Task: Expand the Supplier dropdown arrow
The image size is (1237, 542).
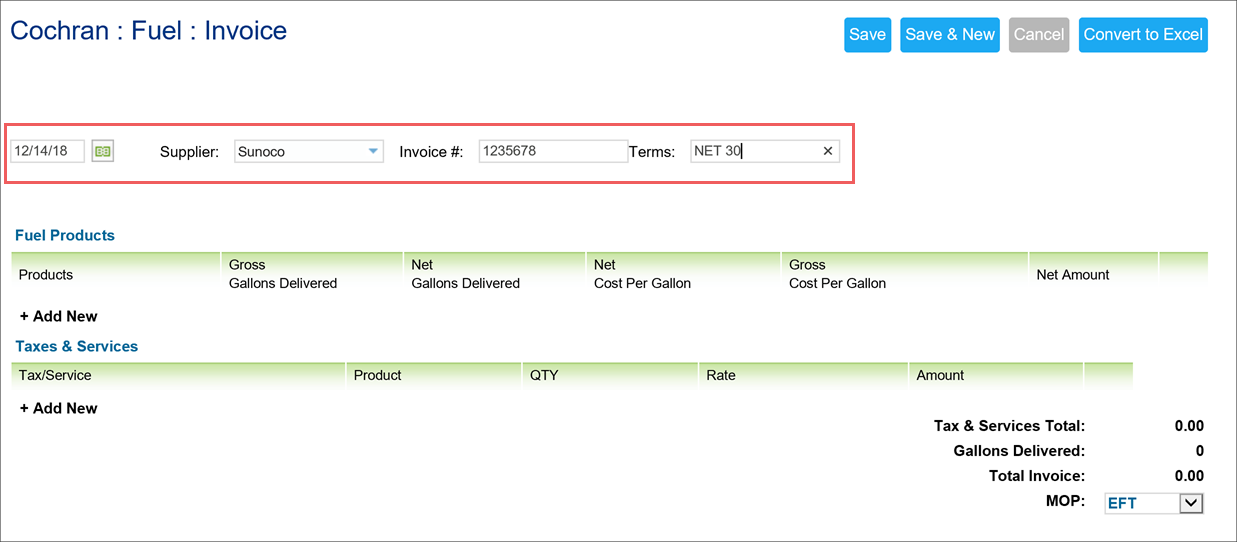Action: pyautogui.click(x=373, y=151)
